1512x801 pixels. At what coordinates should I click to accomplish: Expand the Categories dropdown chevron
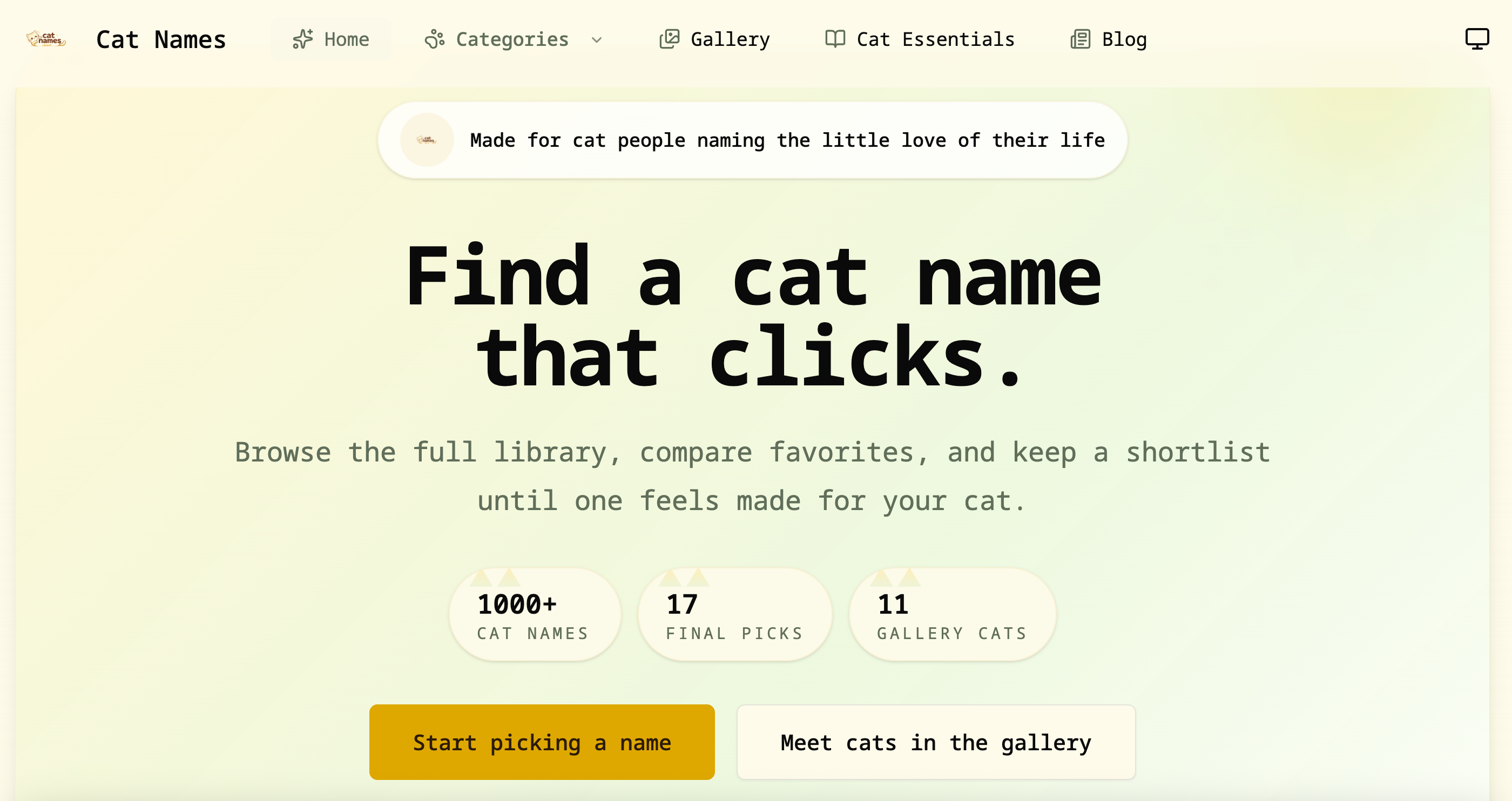click(597, 40)
